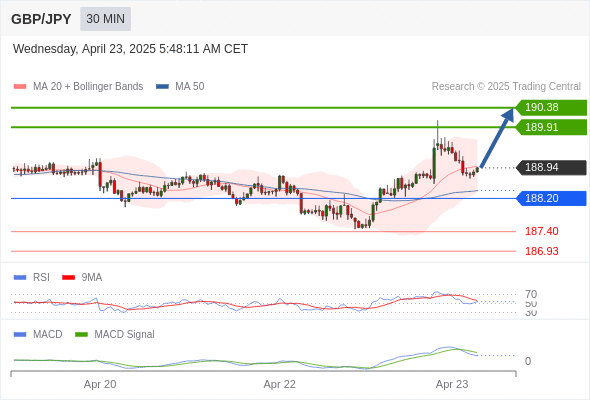Click the blue 188.20 pivot tag

tap(551, 198)
